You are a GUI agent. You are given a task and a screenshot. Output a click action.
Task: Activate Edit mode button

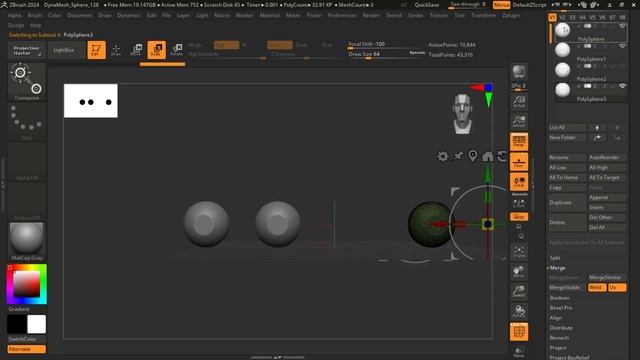[x=96, y=50]
